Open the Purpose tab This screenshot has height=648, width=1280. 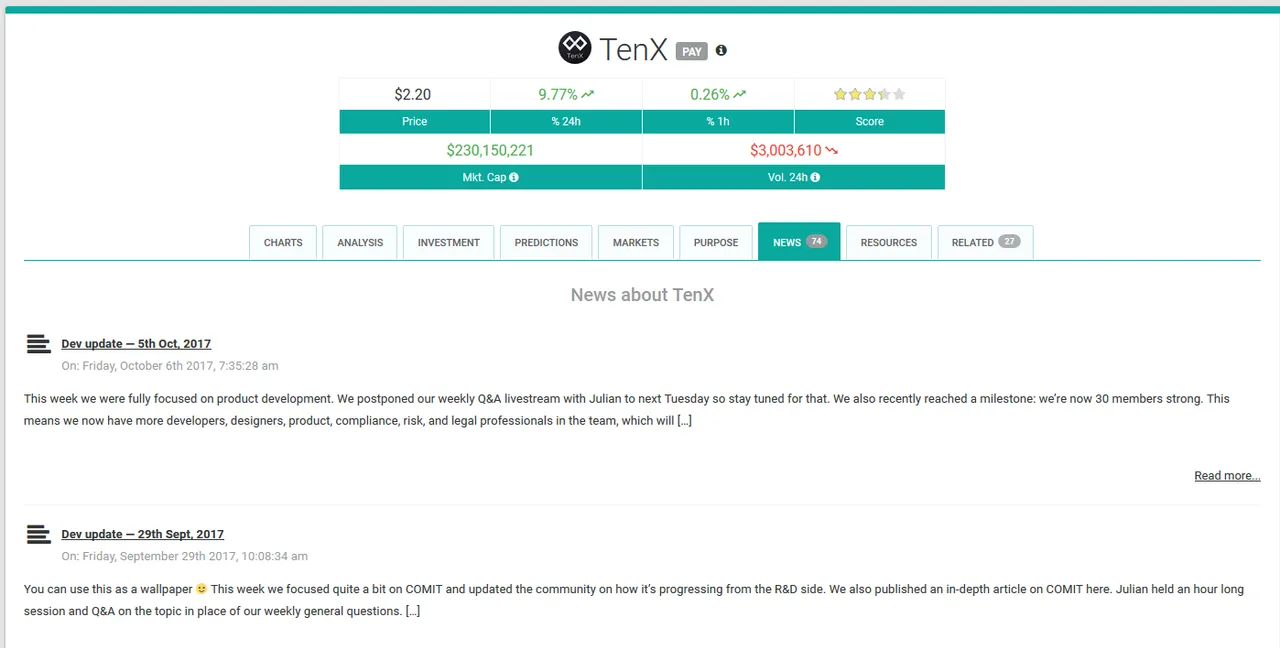tap(716, 242)
